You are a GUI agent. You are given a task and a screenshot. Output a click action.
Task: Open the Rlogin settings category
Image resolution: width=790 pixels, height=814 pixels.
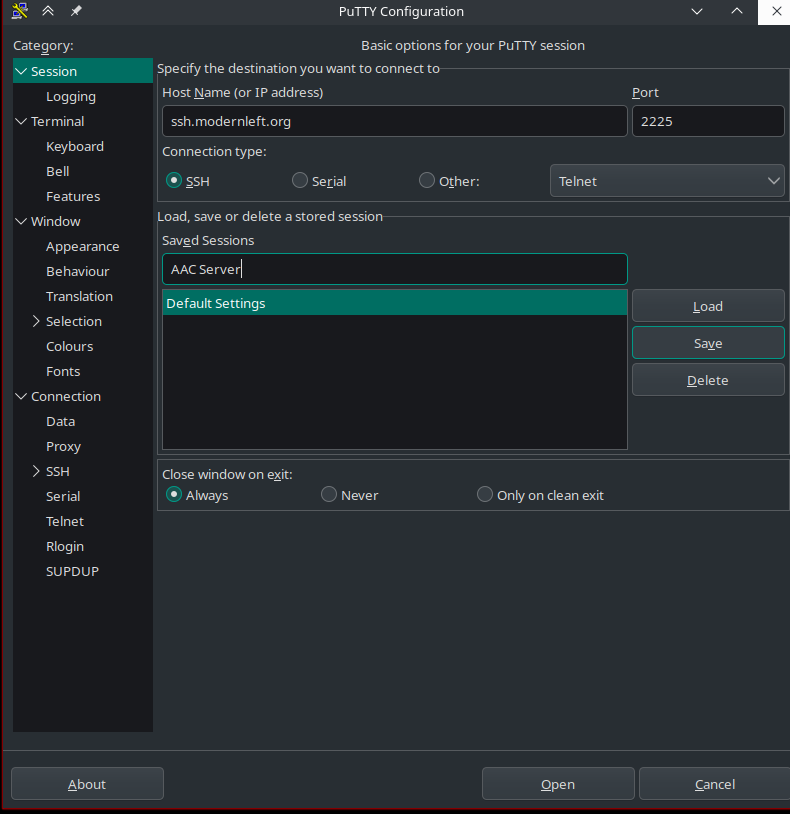pos(65,546)
